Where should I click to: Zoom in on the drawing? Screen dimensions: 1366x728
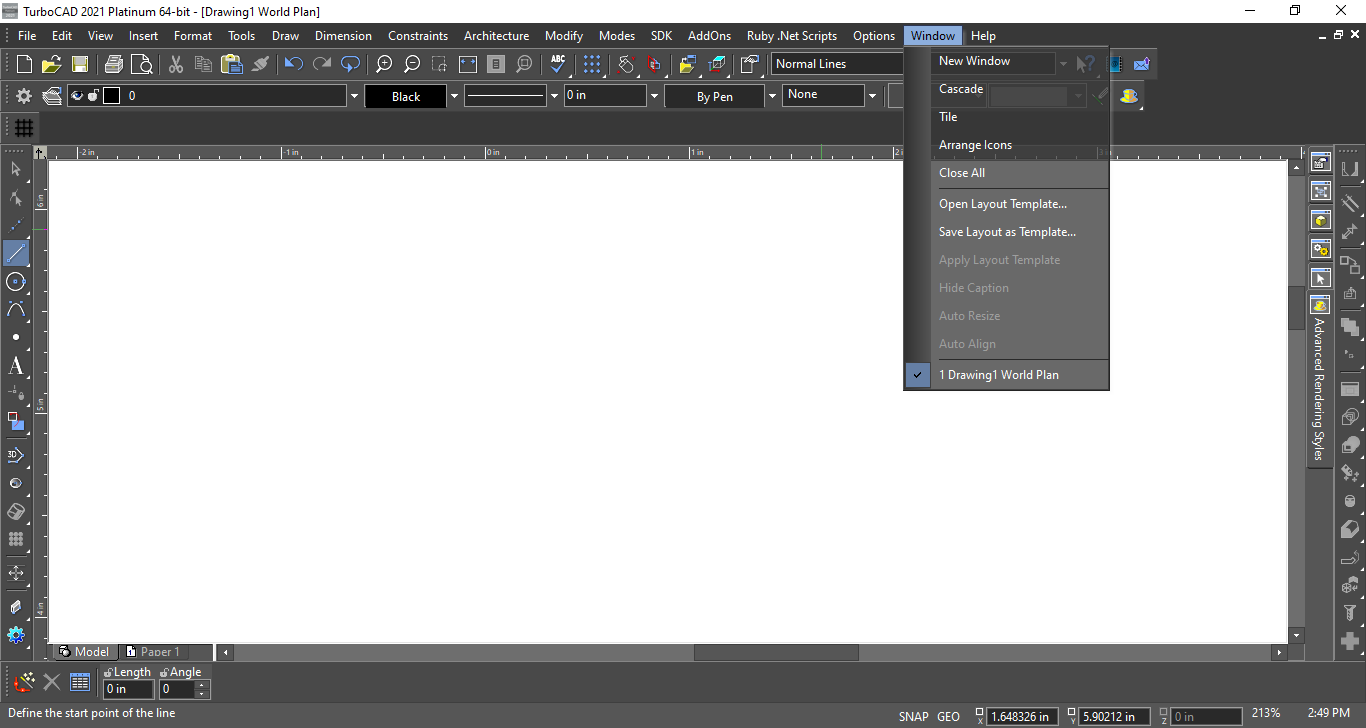[x=384, y=64]
